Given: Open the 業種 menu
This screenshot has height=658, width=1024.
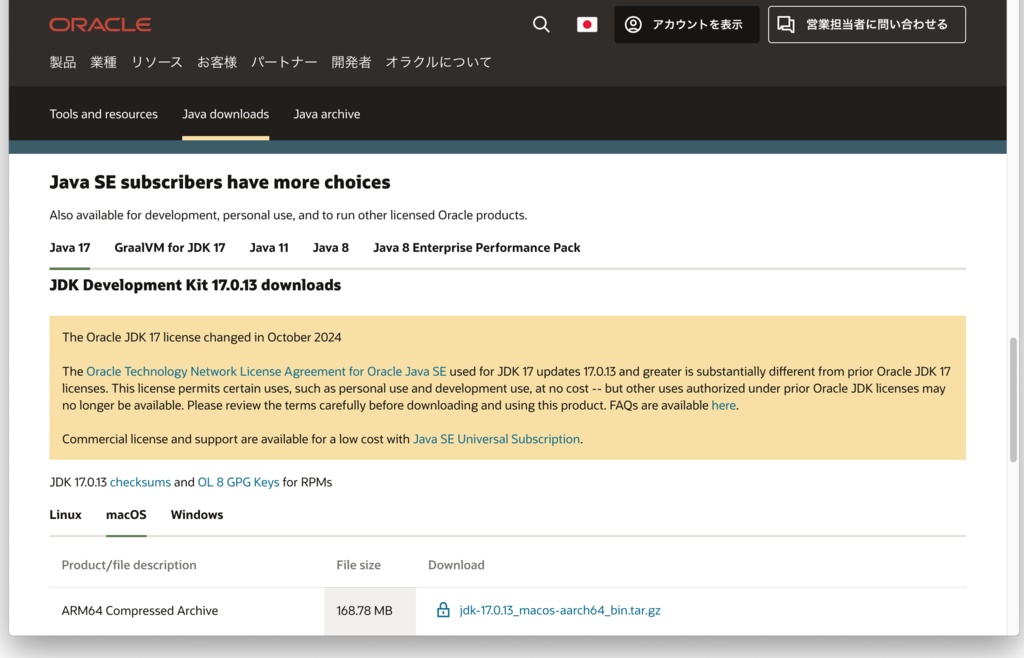Looking at the screenshot, I should click(x=103, y=62).
